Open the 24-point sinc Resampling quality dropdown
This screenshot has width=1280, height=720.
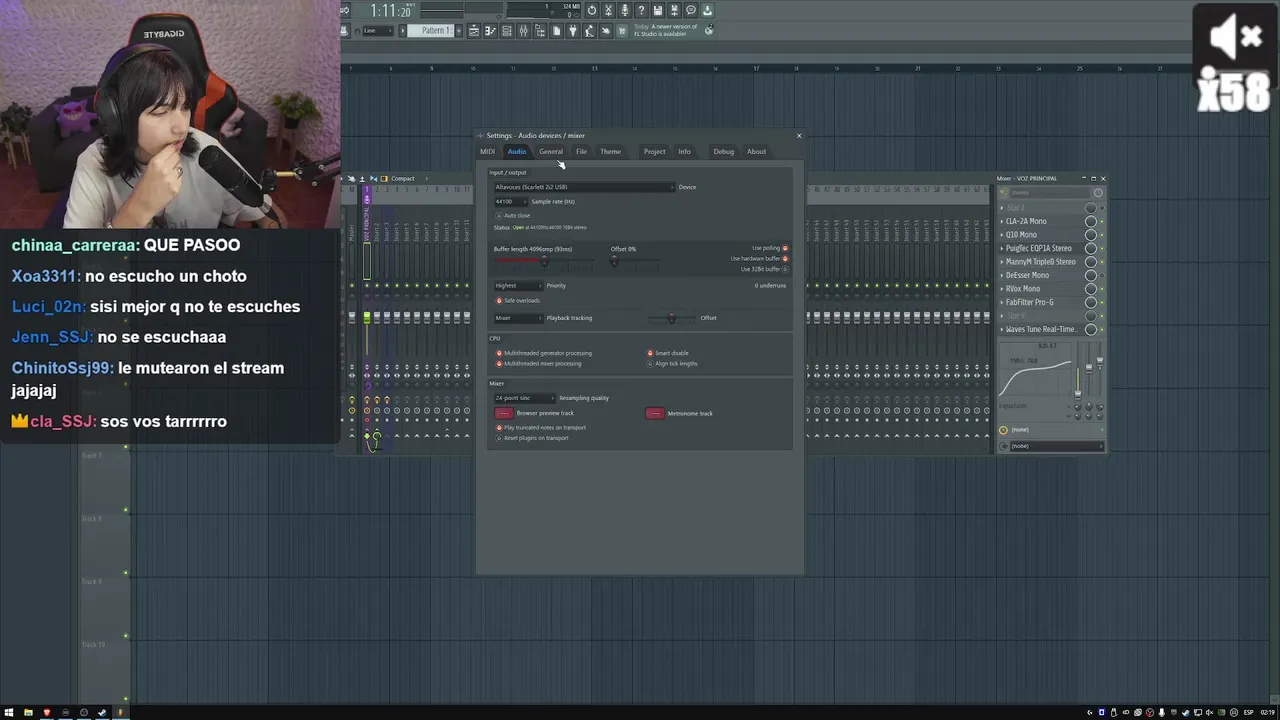[524, 398]
